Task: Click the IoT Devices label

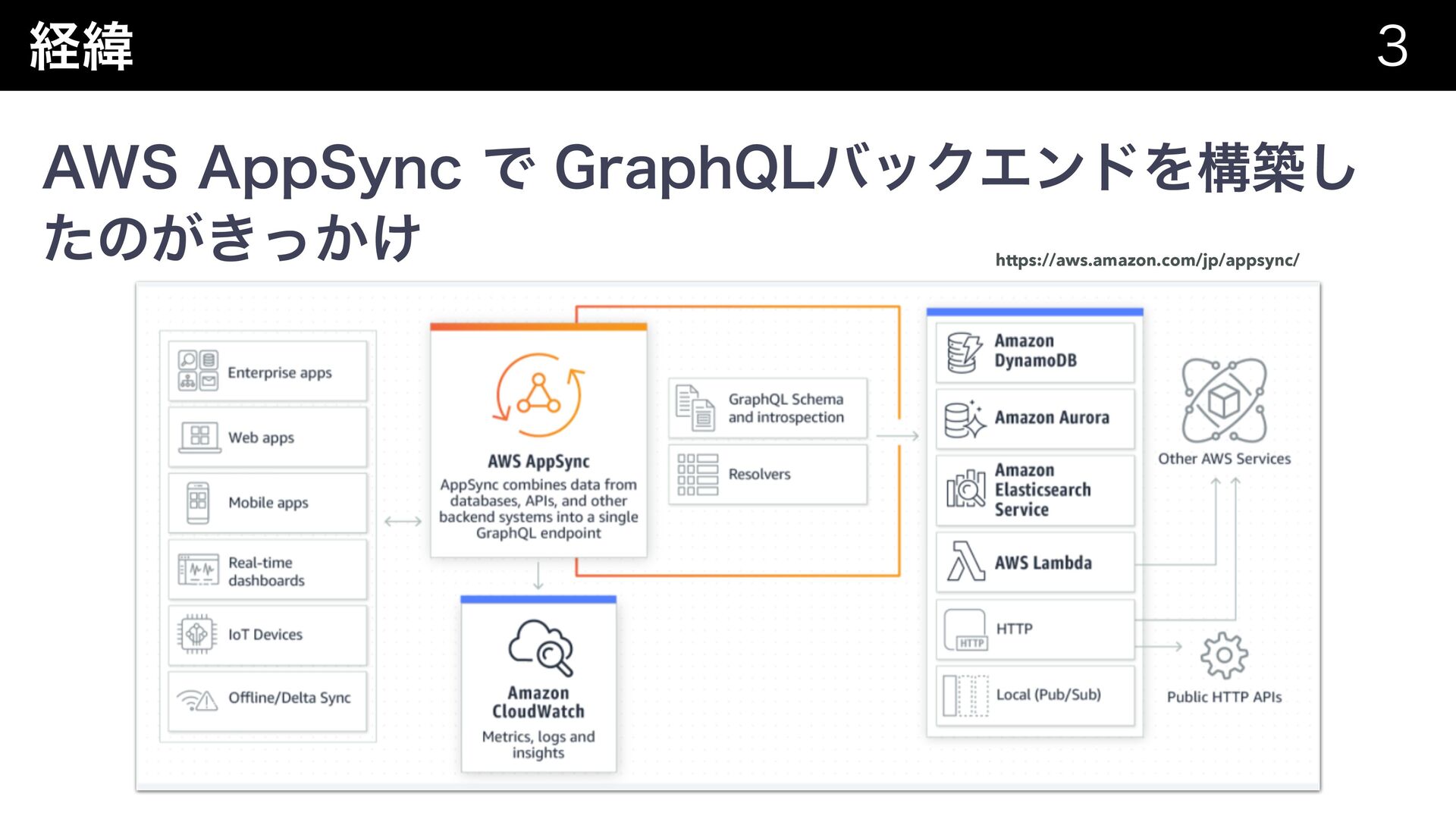Action: (x=265, y=635)
